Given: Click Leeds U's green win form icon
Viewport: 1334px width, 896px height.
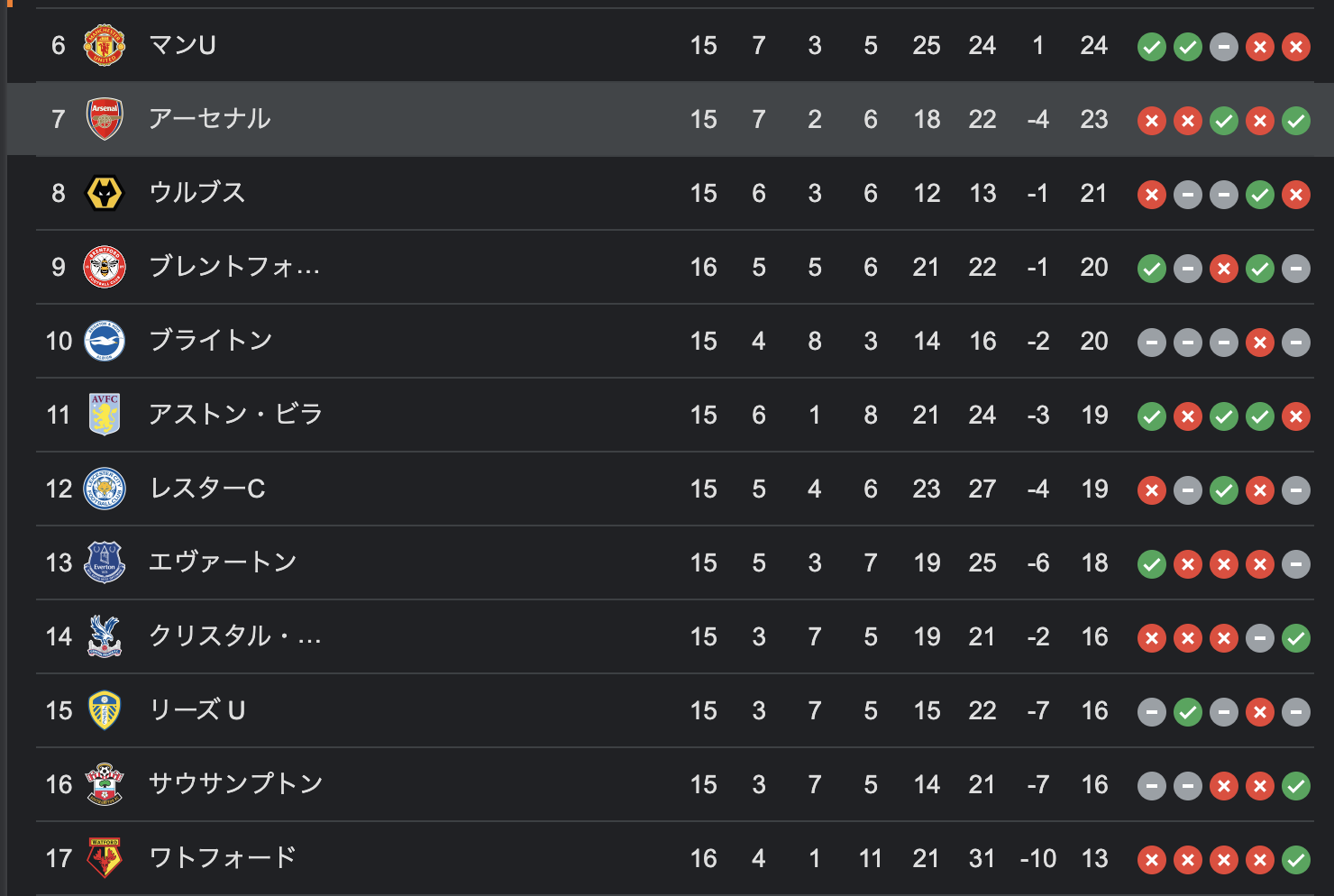Looking at the screenshot, I should point(1188,712).
